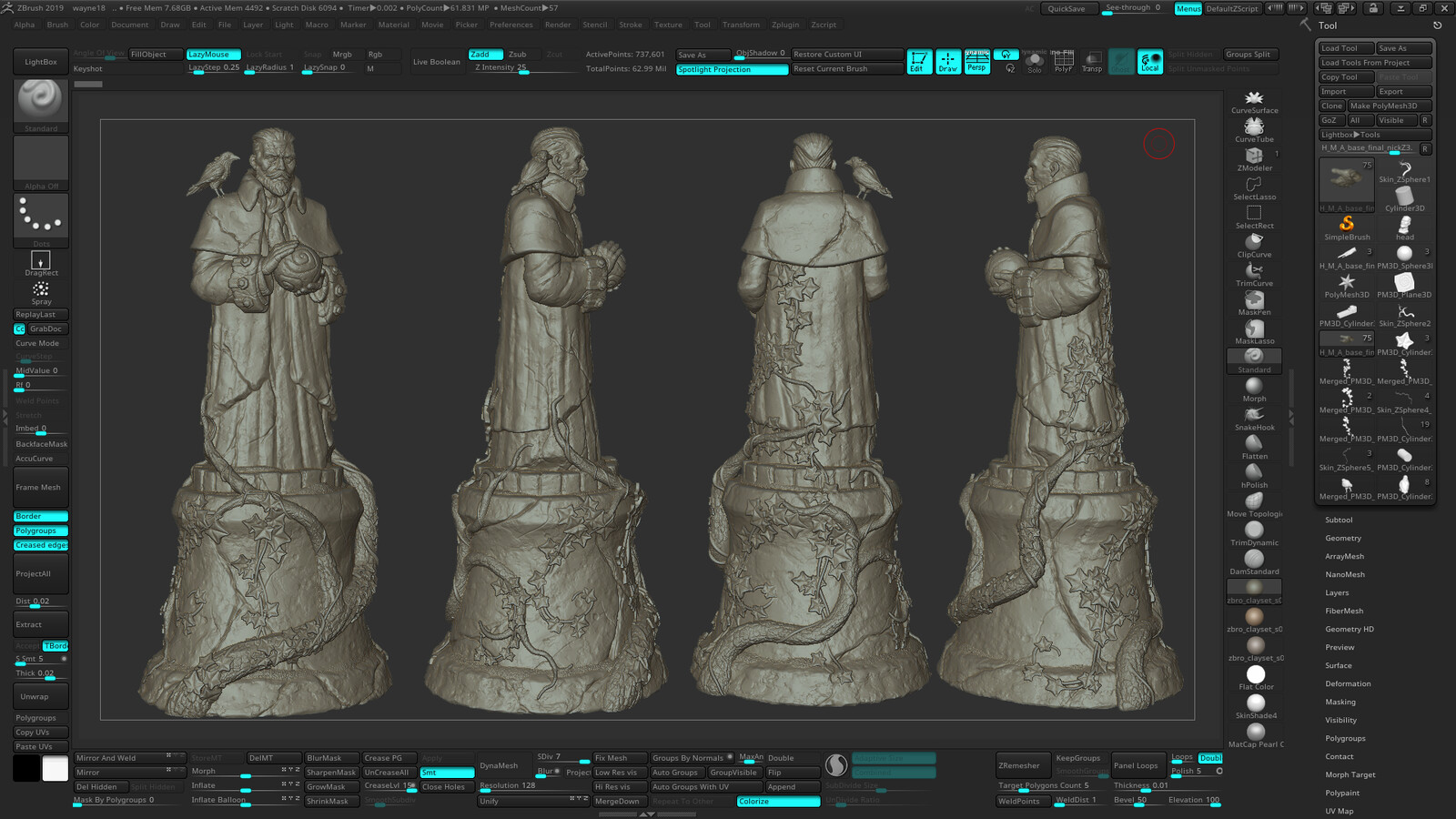Click the Load Tool button
Viewport: 1456px width, 819px height.
click(x=1345, y=48)
